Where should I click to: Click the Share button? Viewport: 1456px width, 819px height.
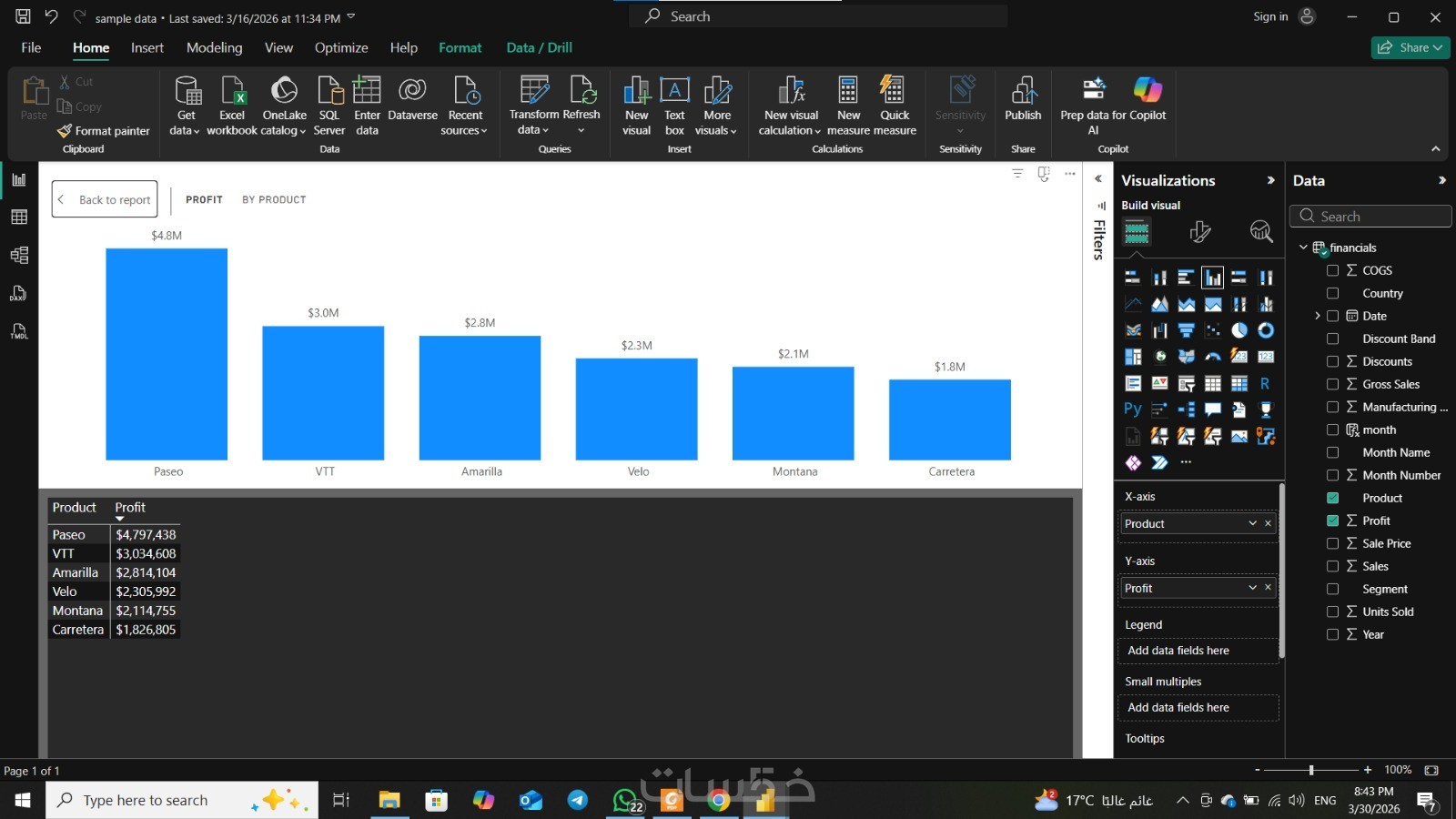point(1410,47)
